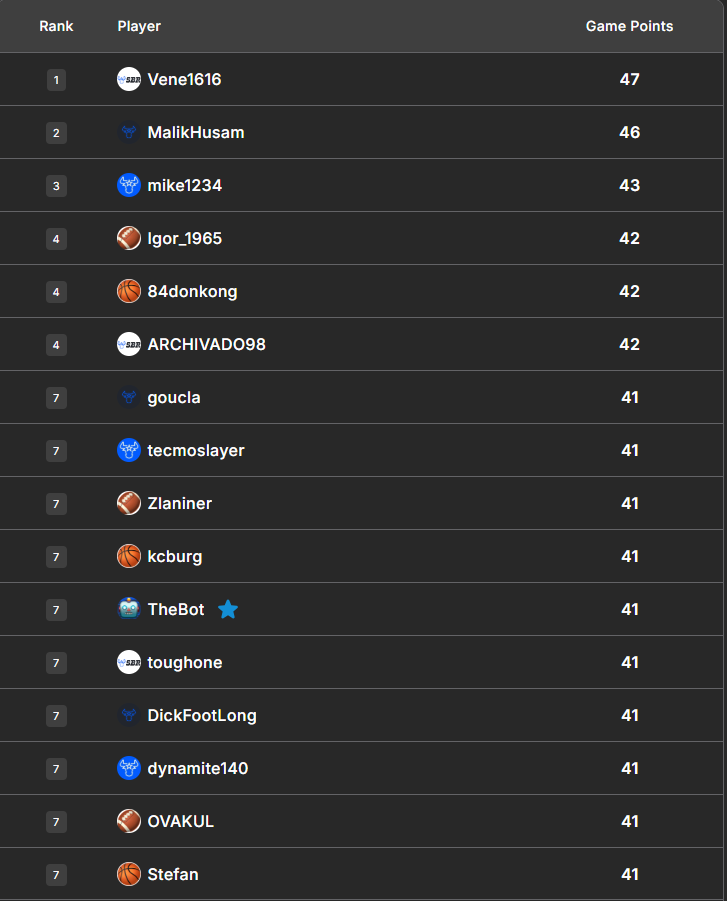This screenshot has width=727, height=901.
Task: Click the SBR avatar next to toughone
Action: click(x=129, y=662)
